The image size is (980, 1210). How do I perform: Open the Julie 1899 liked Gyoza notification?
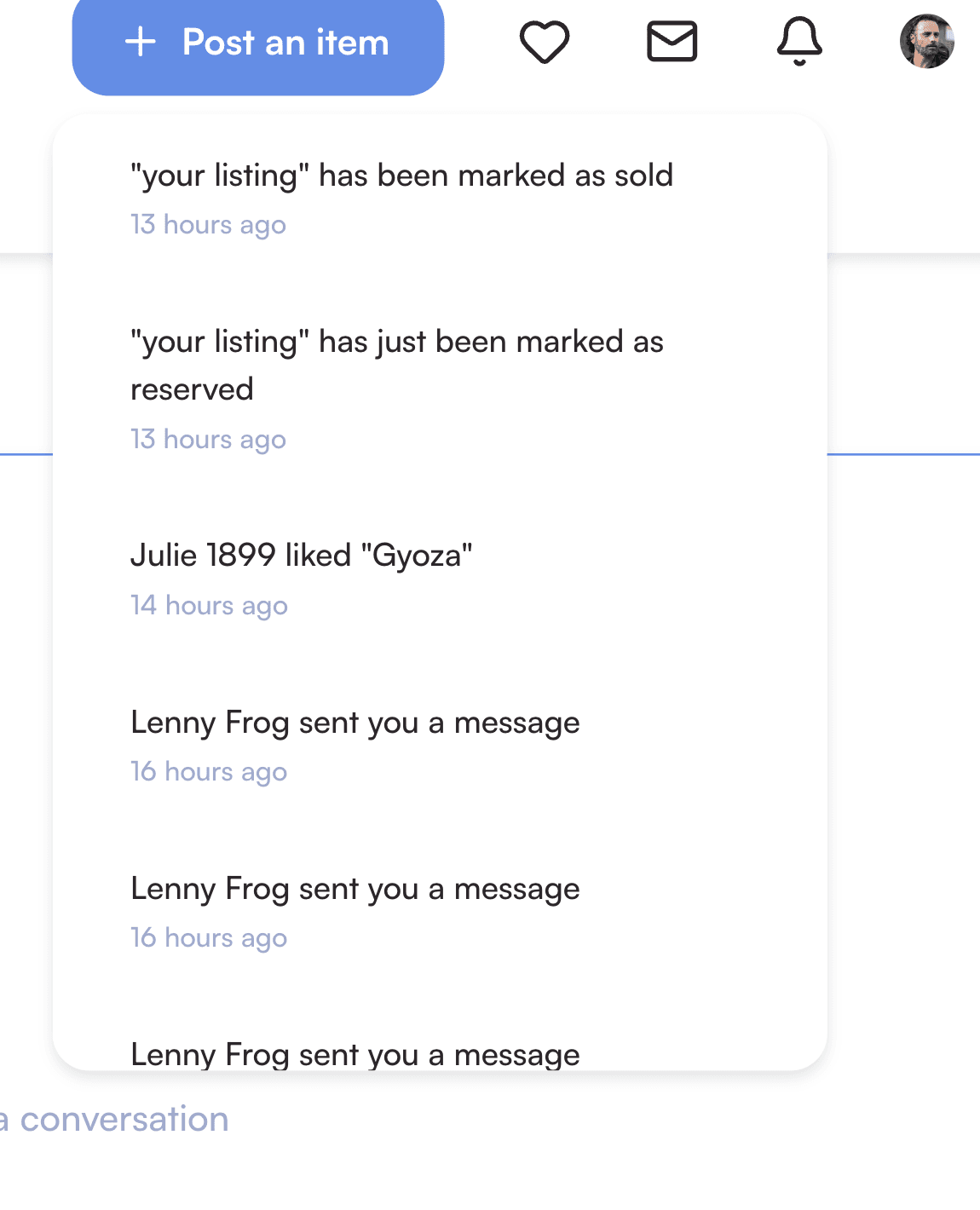click(x=440, y=579)
